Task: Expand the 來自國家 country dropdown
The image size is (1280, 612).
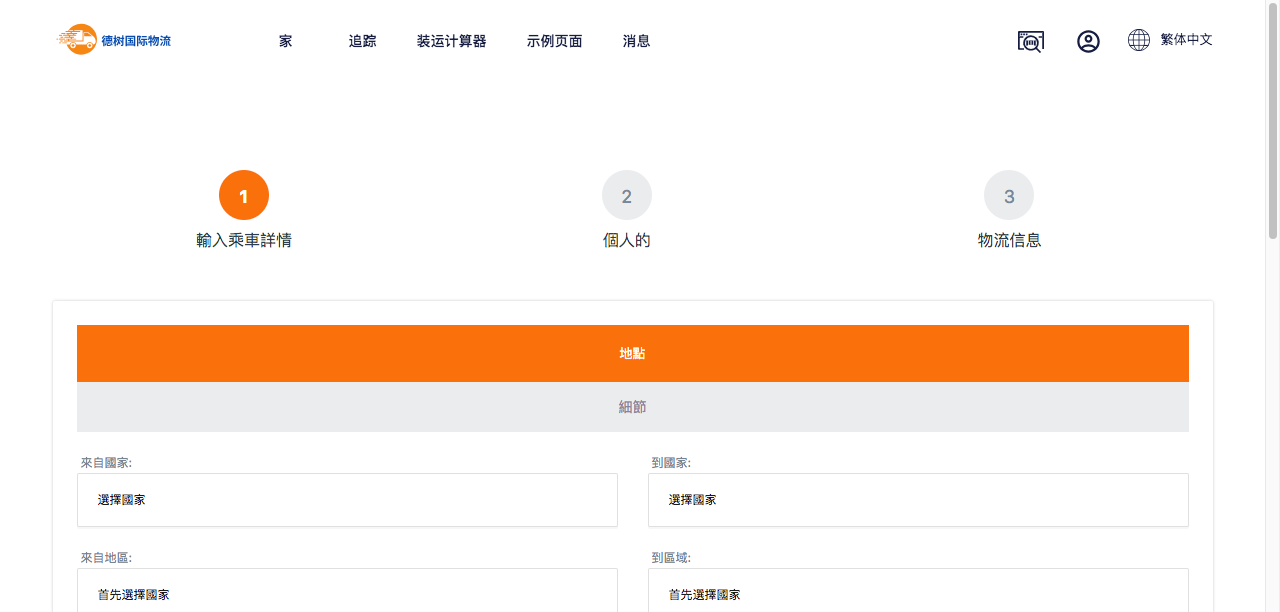Action: pos(347,500)
